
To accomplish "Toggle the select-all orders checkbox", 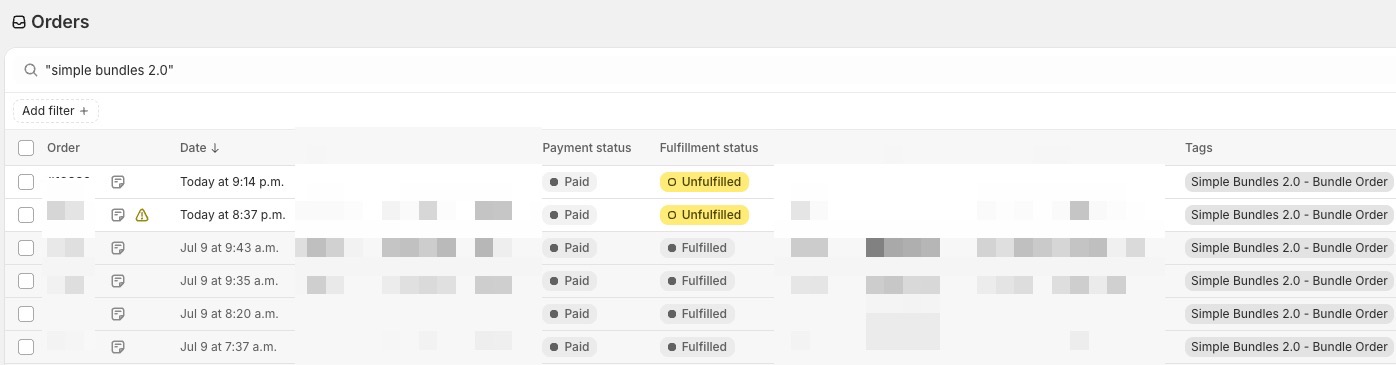I will [26, 148].
